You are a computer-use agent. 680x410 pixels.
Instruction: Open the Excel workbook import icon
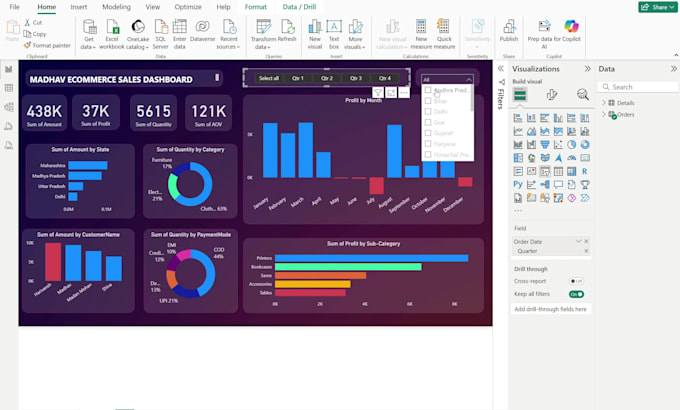[112, 27]
